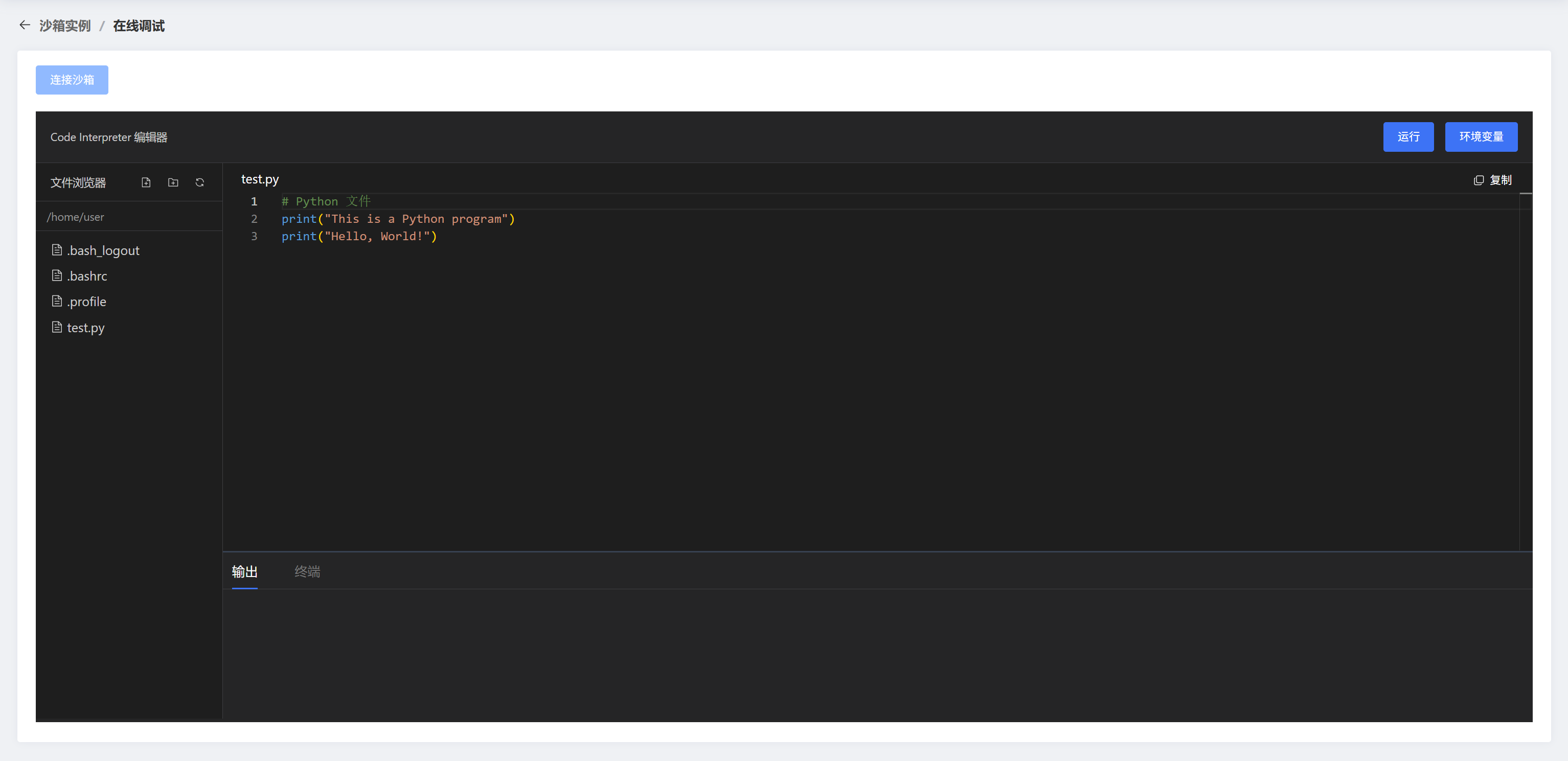Switch to the 终端 tab
This screenshot has height=761, width=1568.
(x=307, y=571)
